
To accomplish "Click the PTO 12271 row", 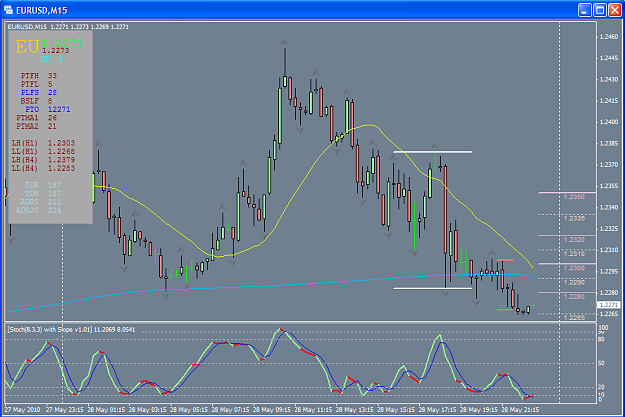I will click(x=48, y=109).
